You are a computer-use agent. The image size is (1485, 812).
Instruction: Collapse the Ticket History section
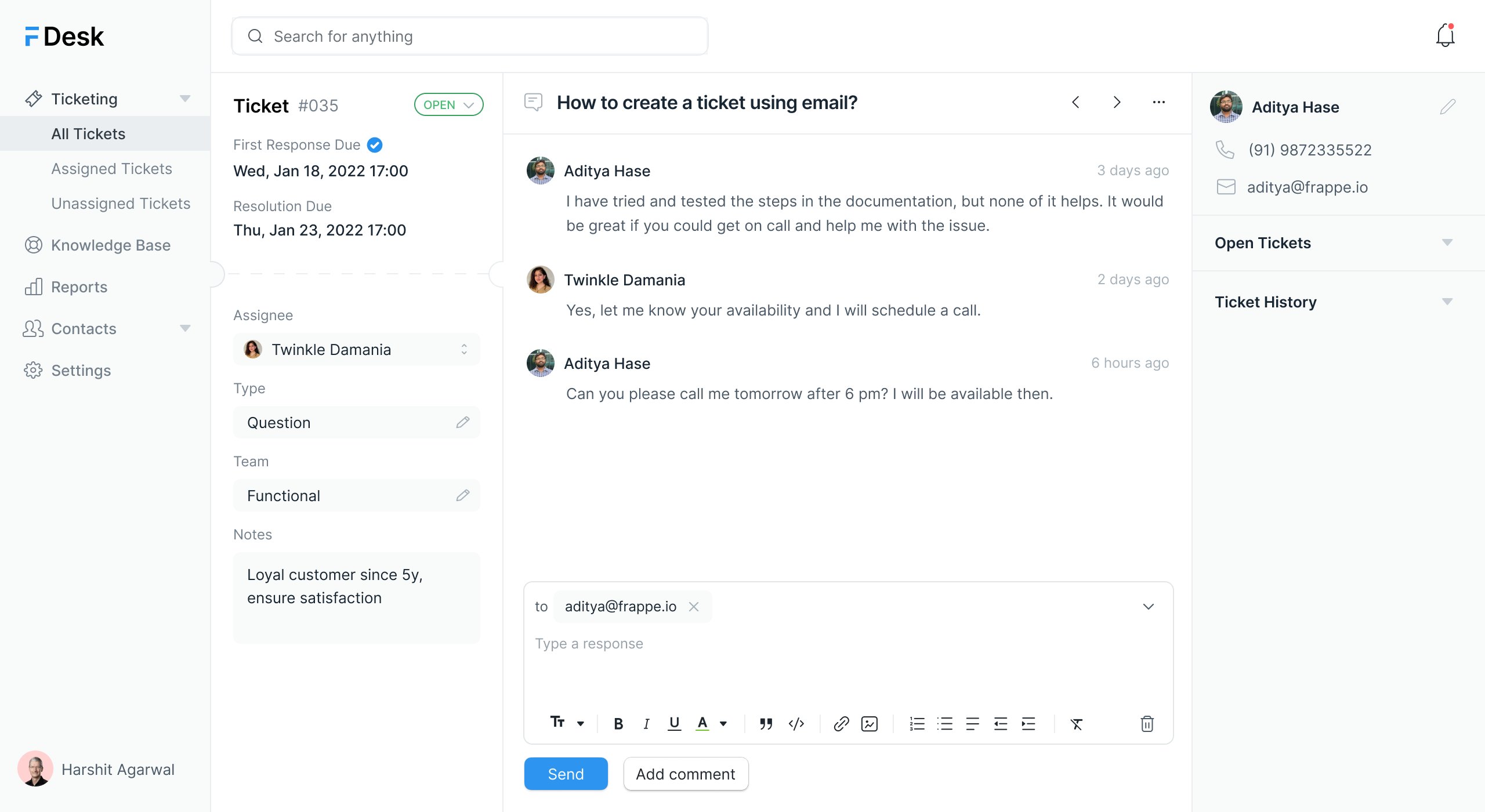pos(1448,302)
